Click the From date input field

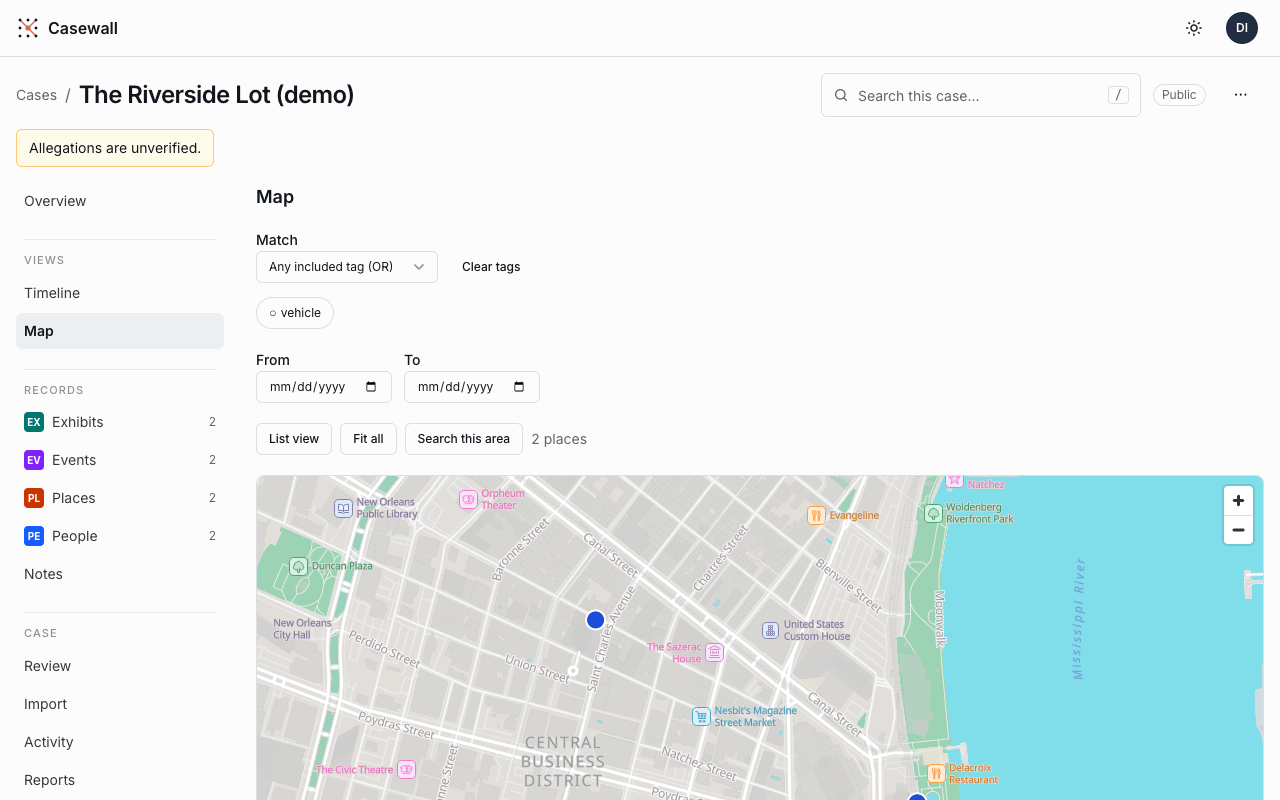click(324, 387)
